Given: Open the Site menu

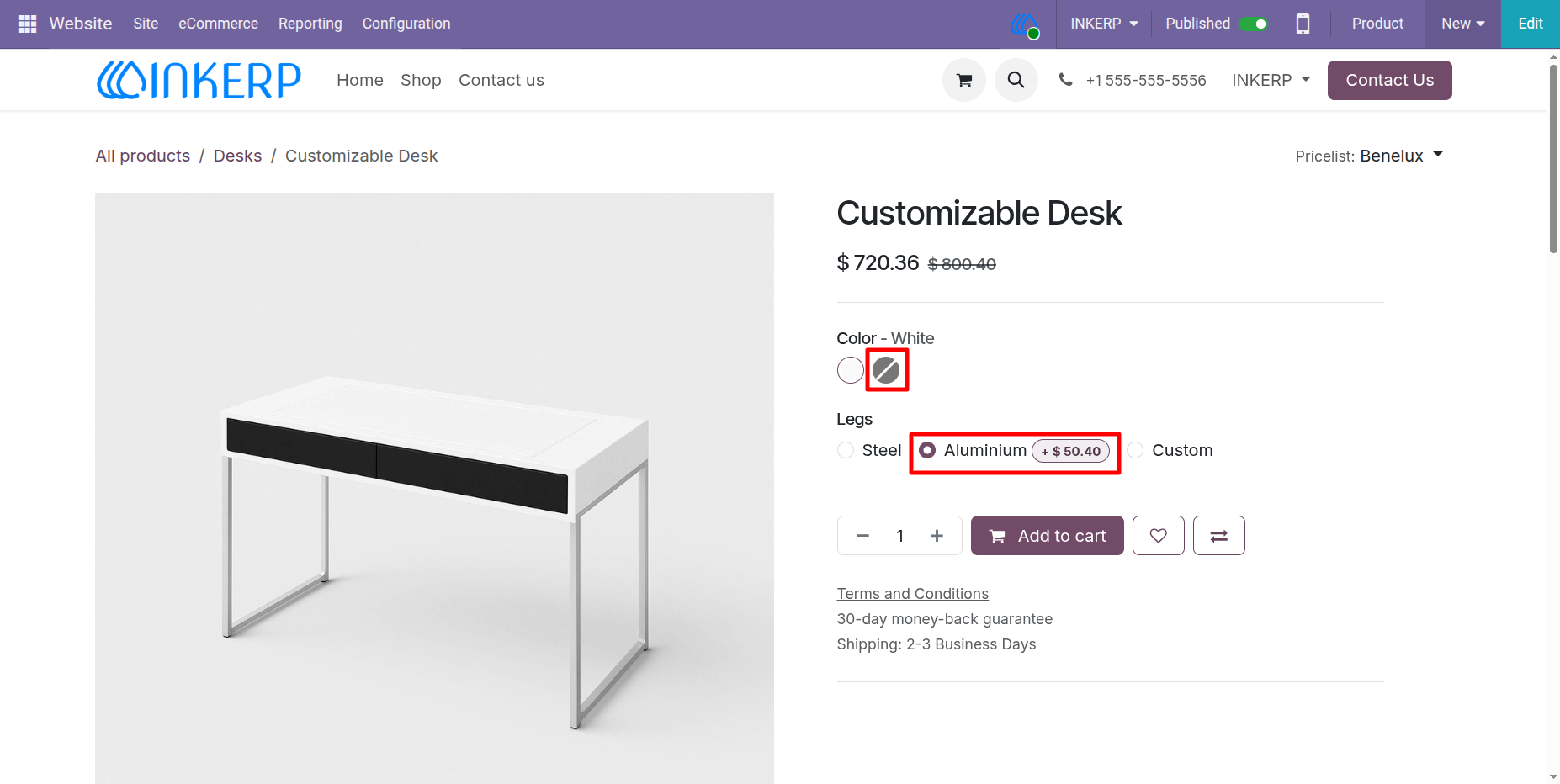Looking at the screenshot, I should [146, 24].
